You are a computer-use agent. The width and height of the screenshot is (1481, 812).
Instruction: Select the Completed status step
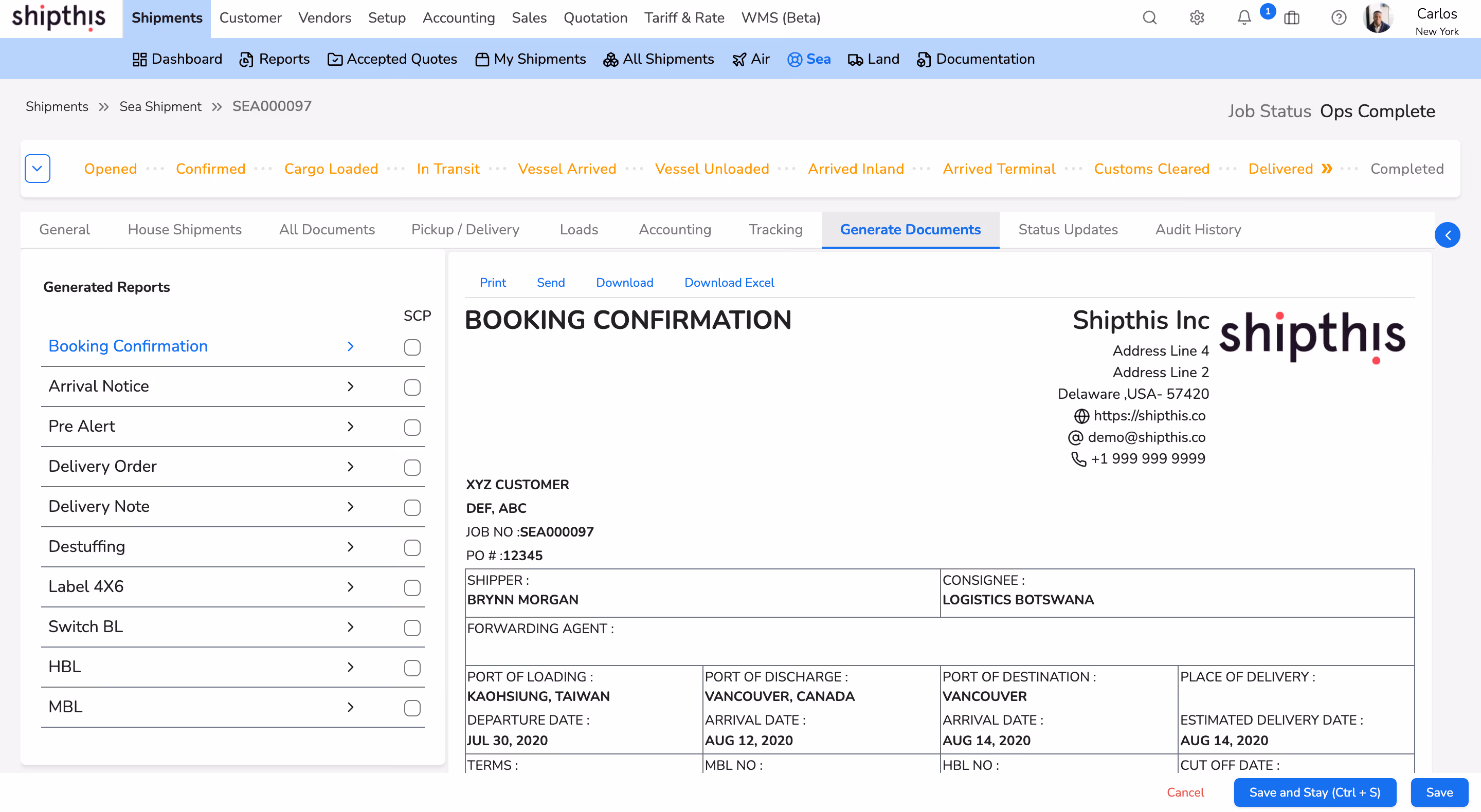1407,169
